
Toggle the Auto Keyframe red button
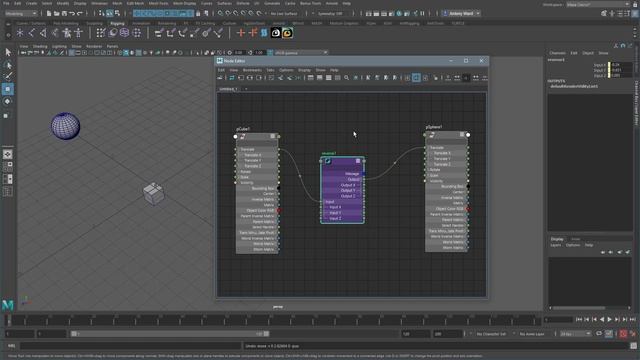pos(623,334)
